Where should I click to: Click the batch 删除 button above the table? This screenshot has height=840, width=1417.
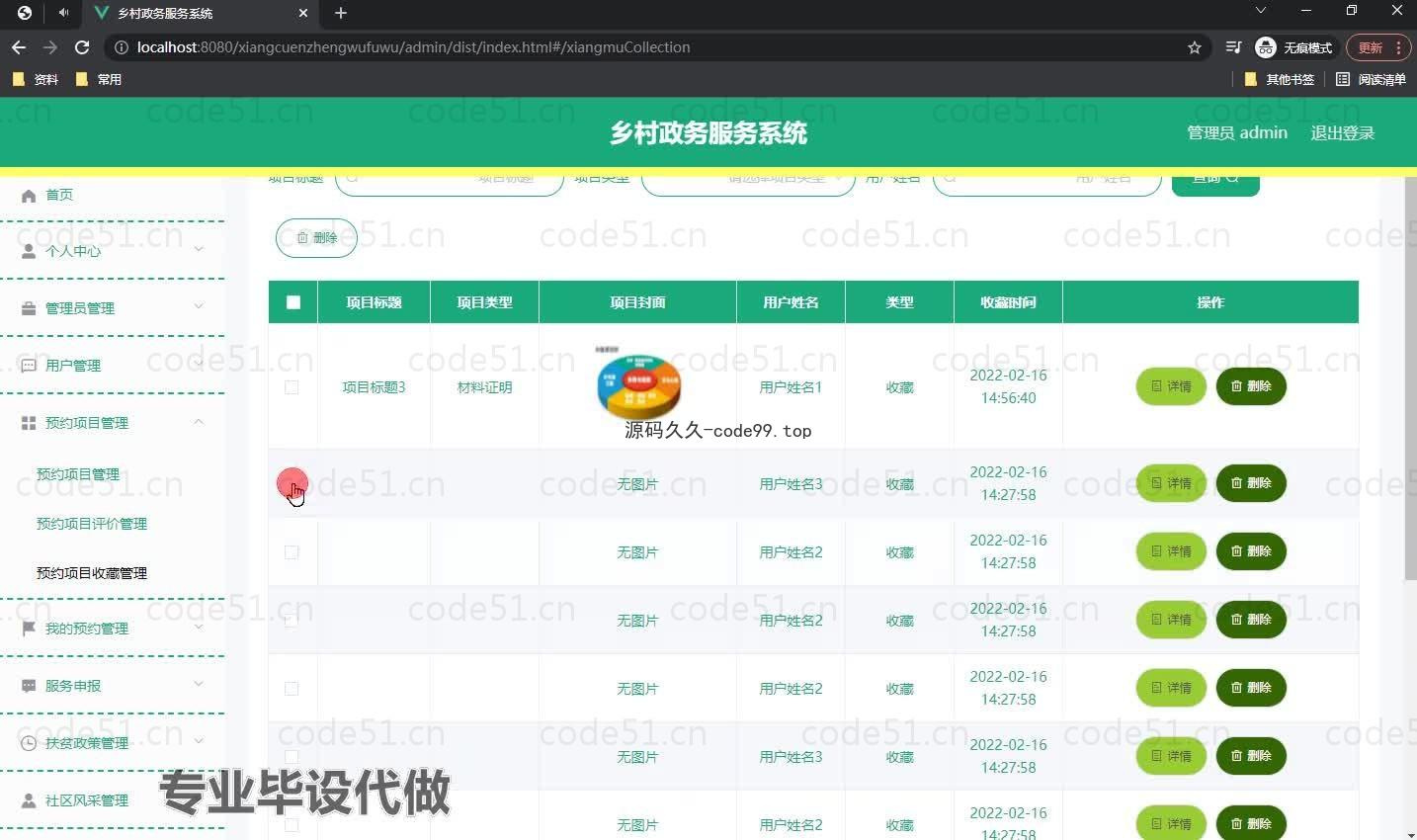pyautogui.click(x=316, y=238)
